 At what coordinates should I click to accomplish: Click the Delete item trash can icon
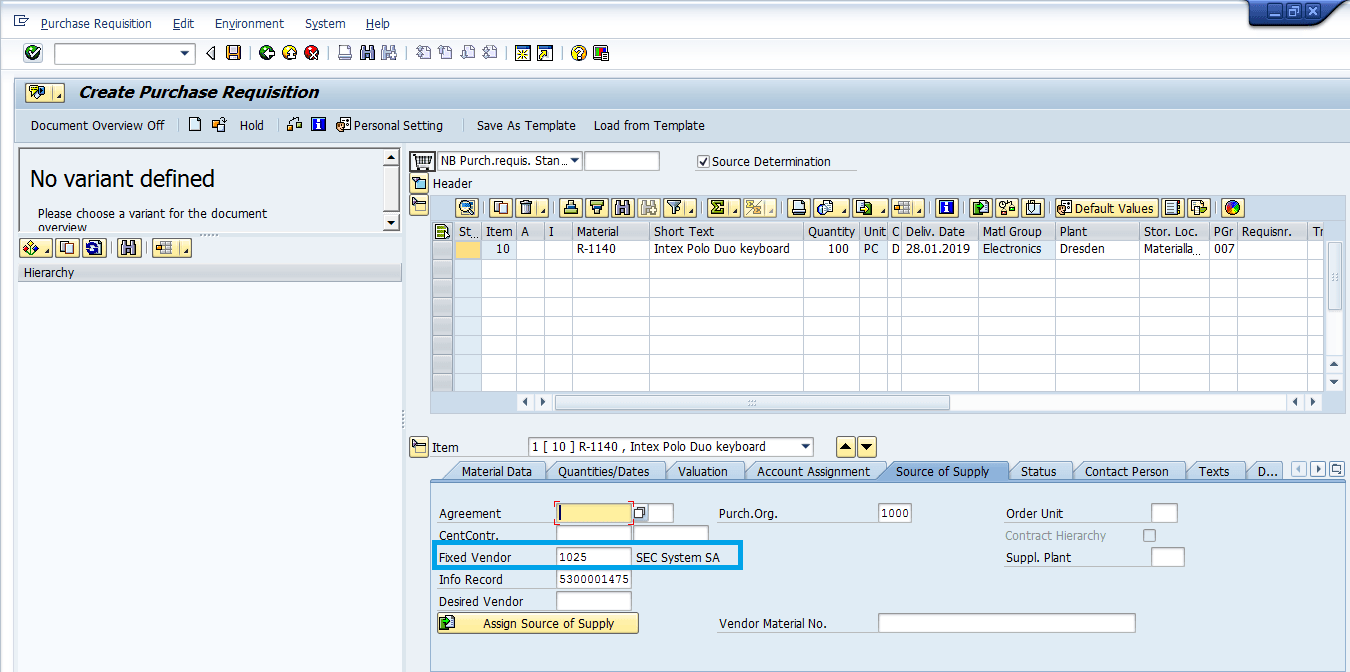[527, 208]
